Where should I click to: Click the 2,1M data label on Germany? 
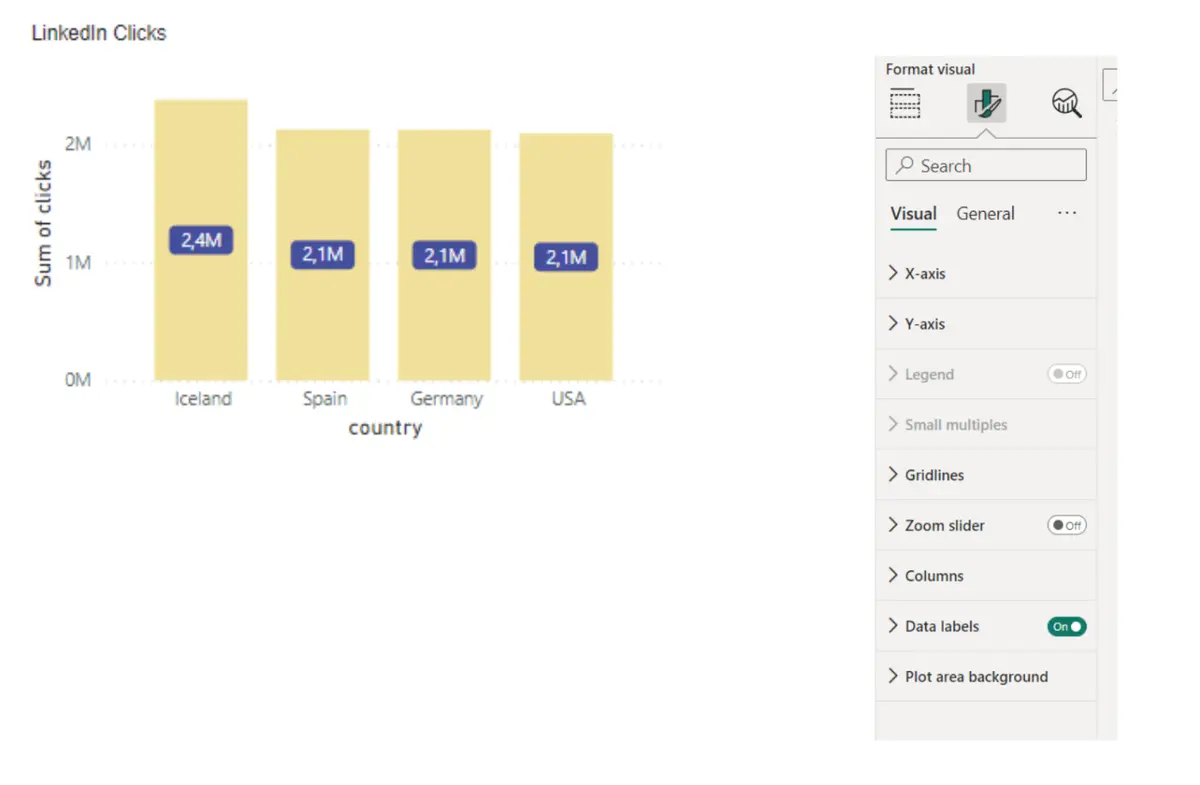point(444,256)
